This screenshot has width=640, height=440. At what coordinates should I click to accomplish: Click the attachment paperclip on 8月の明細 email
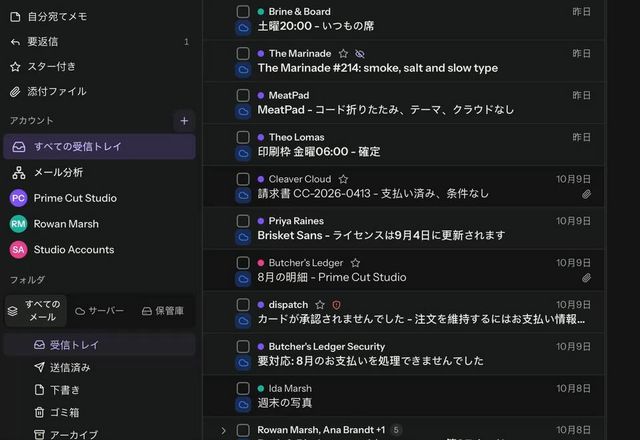click(x=586, y=278)
